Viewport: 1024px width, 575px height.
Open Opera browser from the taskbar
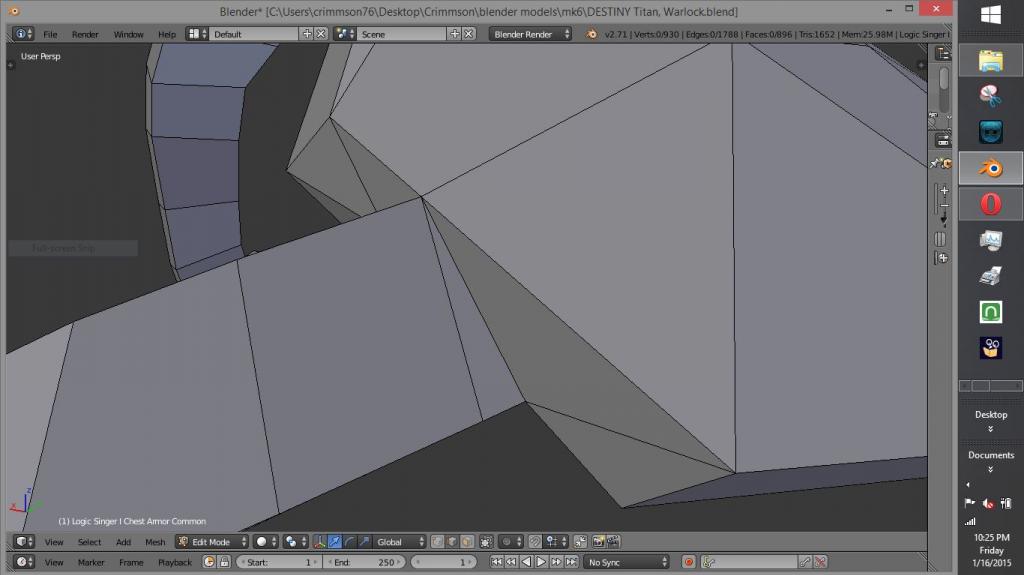(990, 204)
